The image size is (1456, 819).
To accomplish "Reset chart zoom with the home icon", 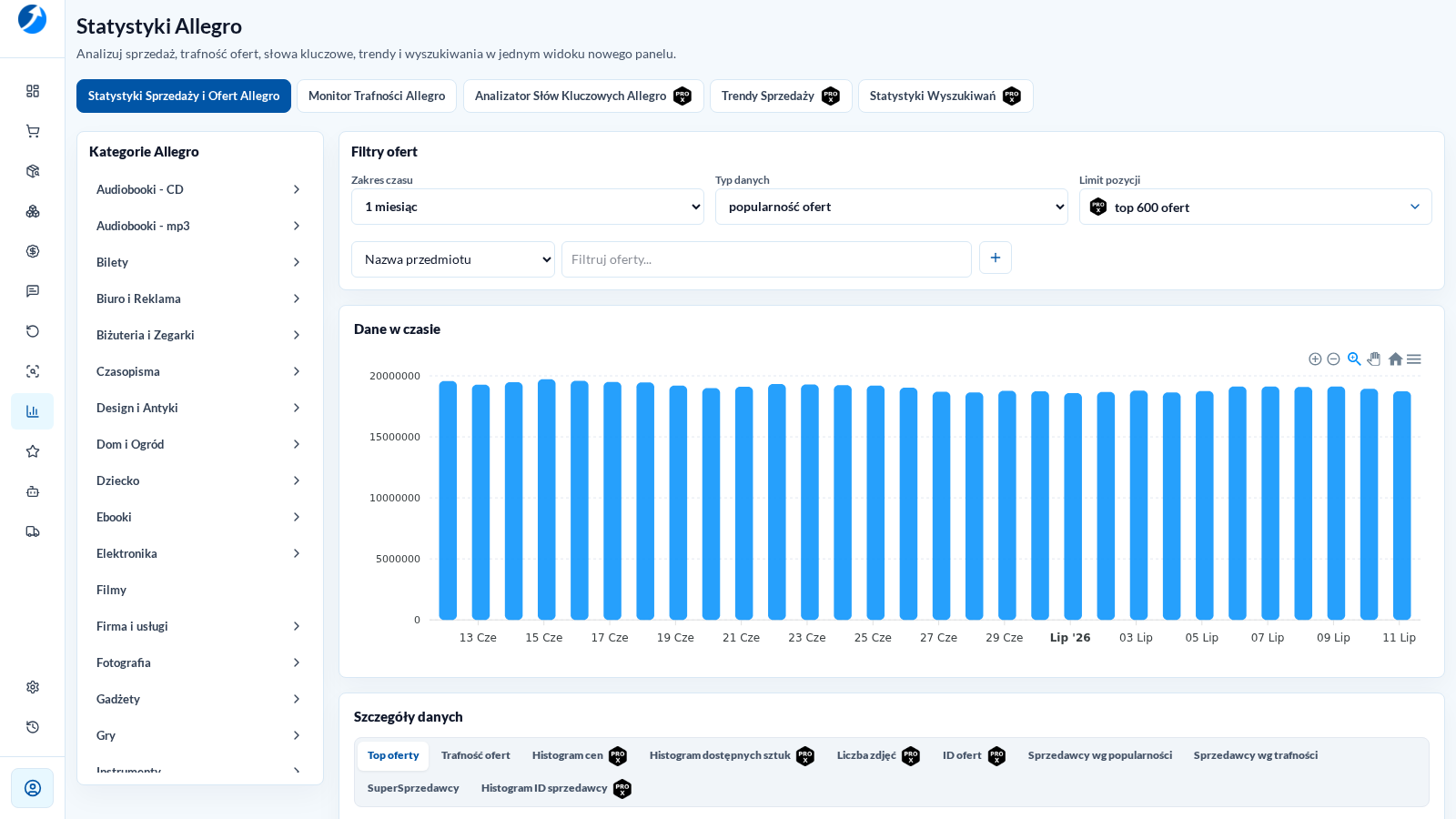I will pyautogui.click(x=1395, y=359).
